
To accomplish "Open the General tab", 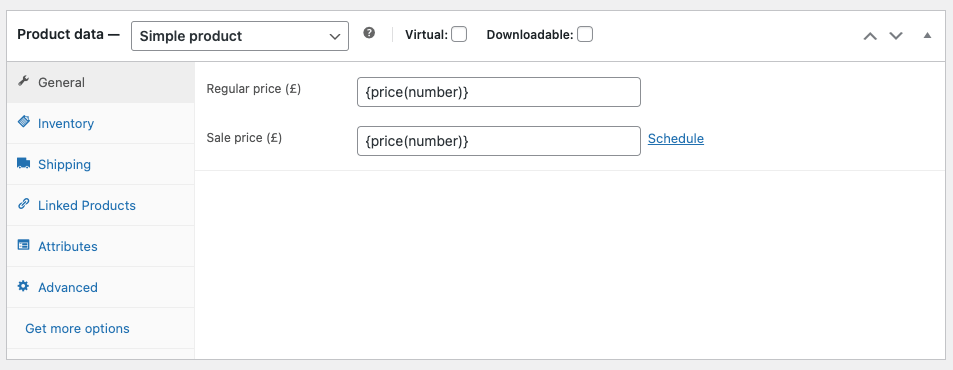I will click(x=101, y=82).
